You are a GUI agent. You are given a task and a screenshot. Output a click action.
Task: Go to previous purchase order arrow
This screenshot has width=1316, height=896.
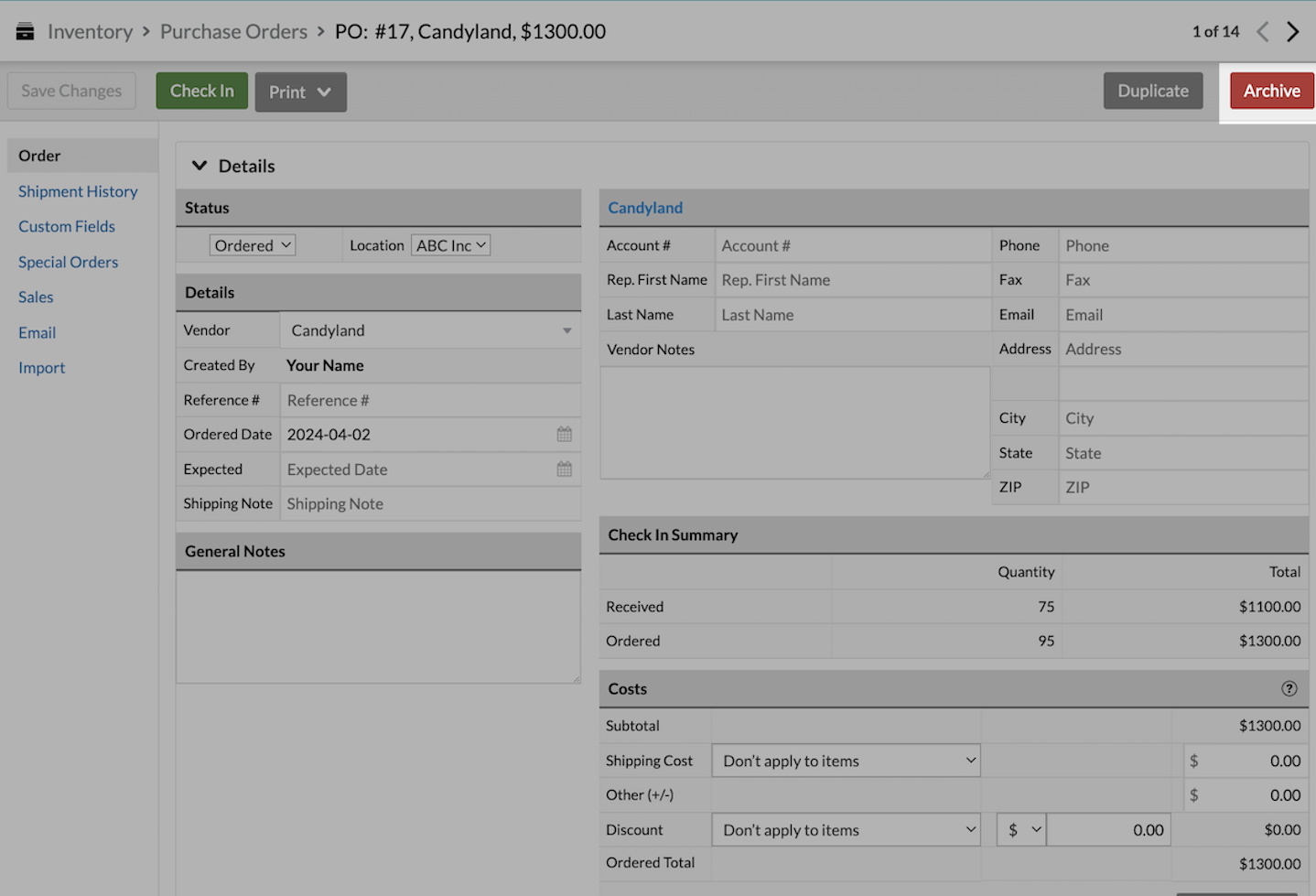(1263, 32)
